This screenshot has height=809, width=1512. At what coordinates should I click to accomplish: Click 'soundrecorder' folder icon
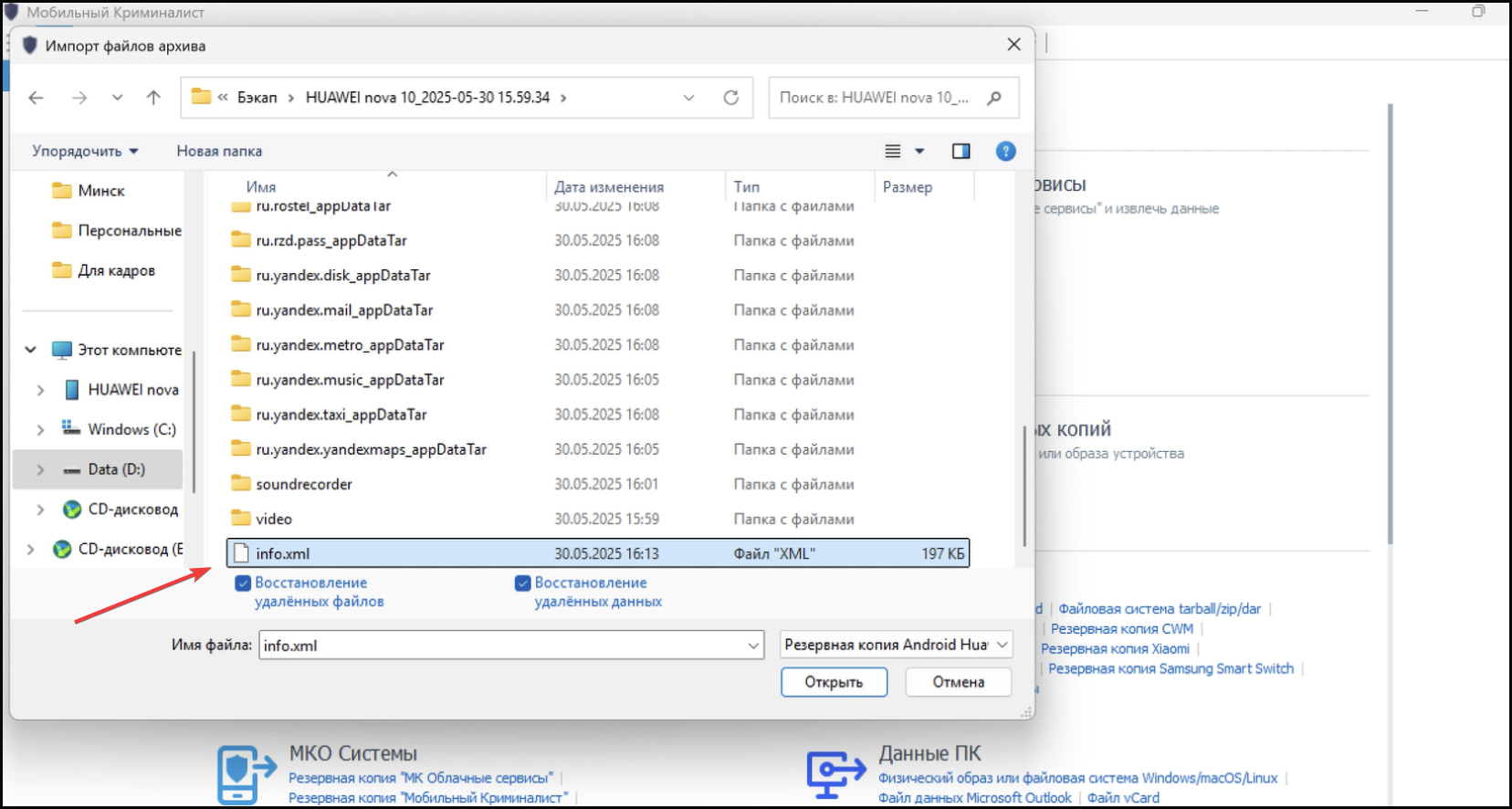click(x=241, y=483)
